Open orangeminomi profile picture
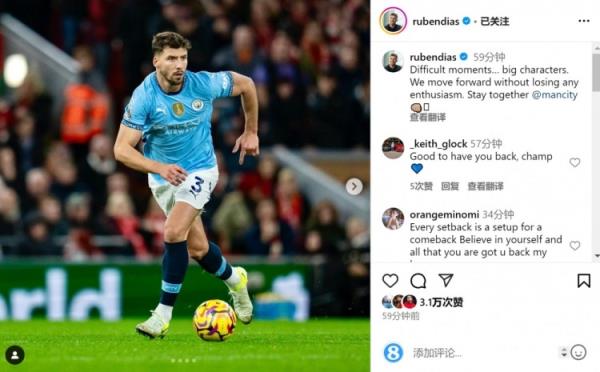Image resolution: width=600 pixels, height=372 pixels. click(x=393, y=219)
